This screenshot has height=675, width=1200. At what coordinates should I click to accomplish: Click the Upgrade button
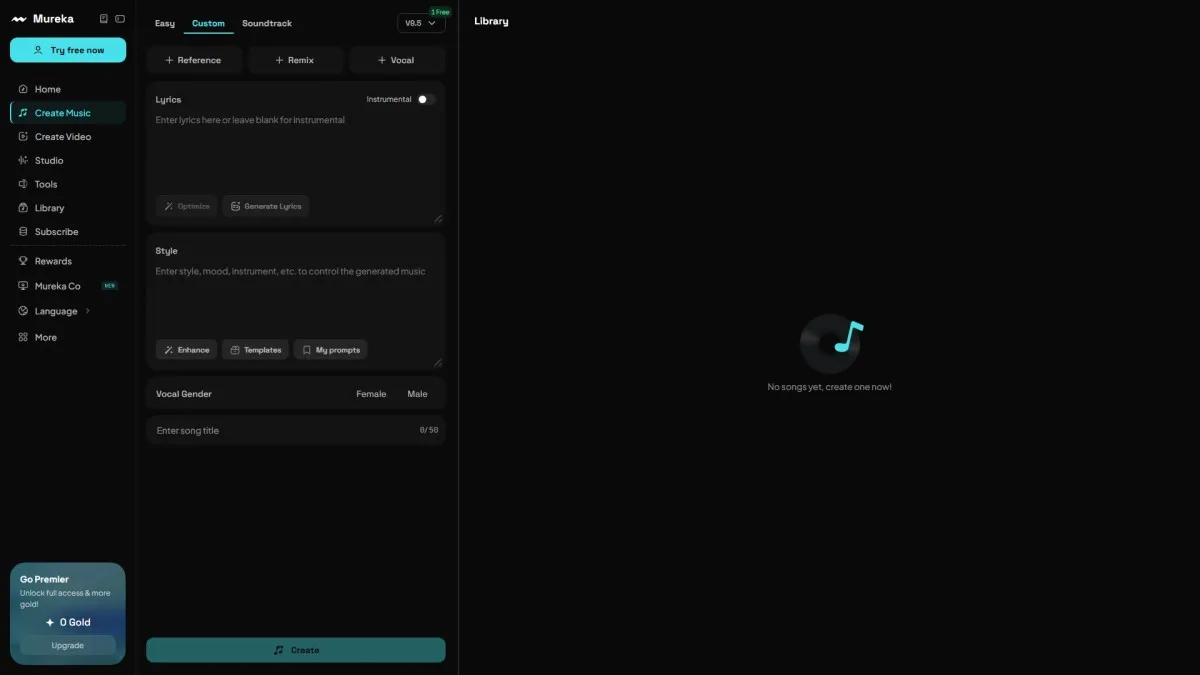pos(68,645)
